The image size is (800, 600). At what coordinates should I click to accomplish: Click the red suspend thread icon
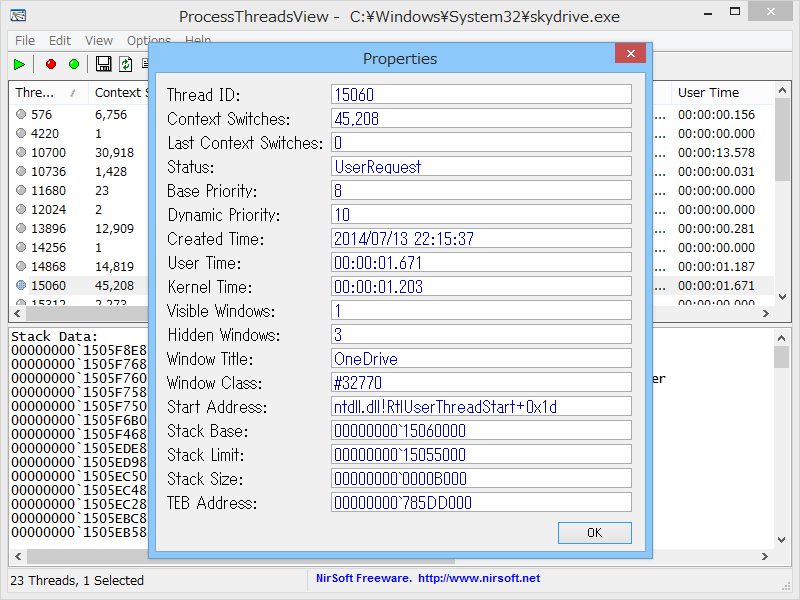coord(51,64)
